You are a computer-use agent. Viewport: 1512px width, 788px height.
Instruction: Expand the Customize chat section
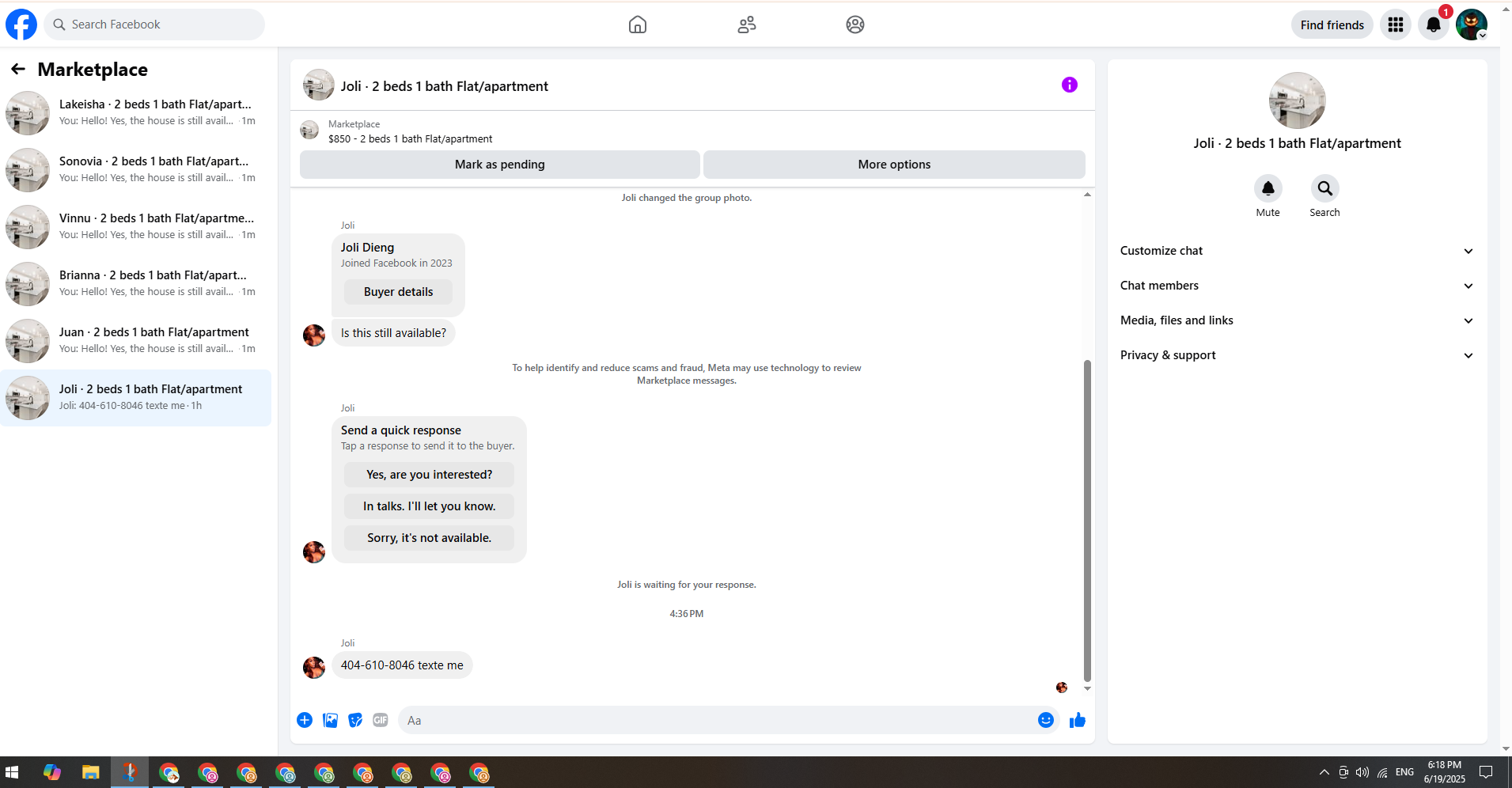pos(1298,251)
